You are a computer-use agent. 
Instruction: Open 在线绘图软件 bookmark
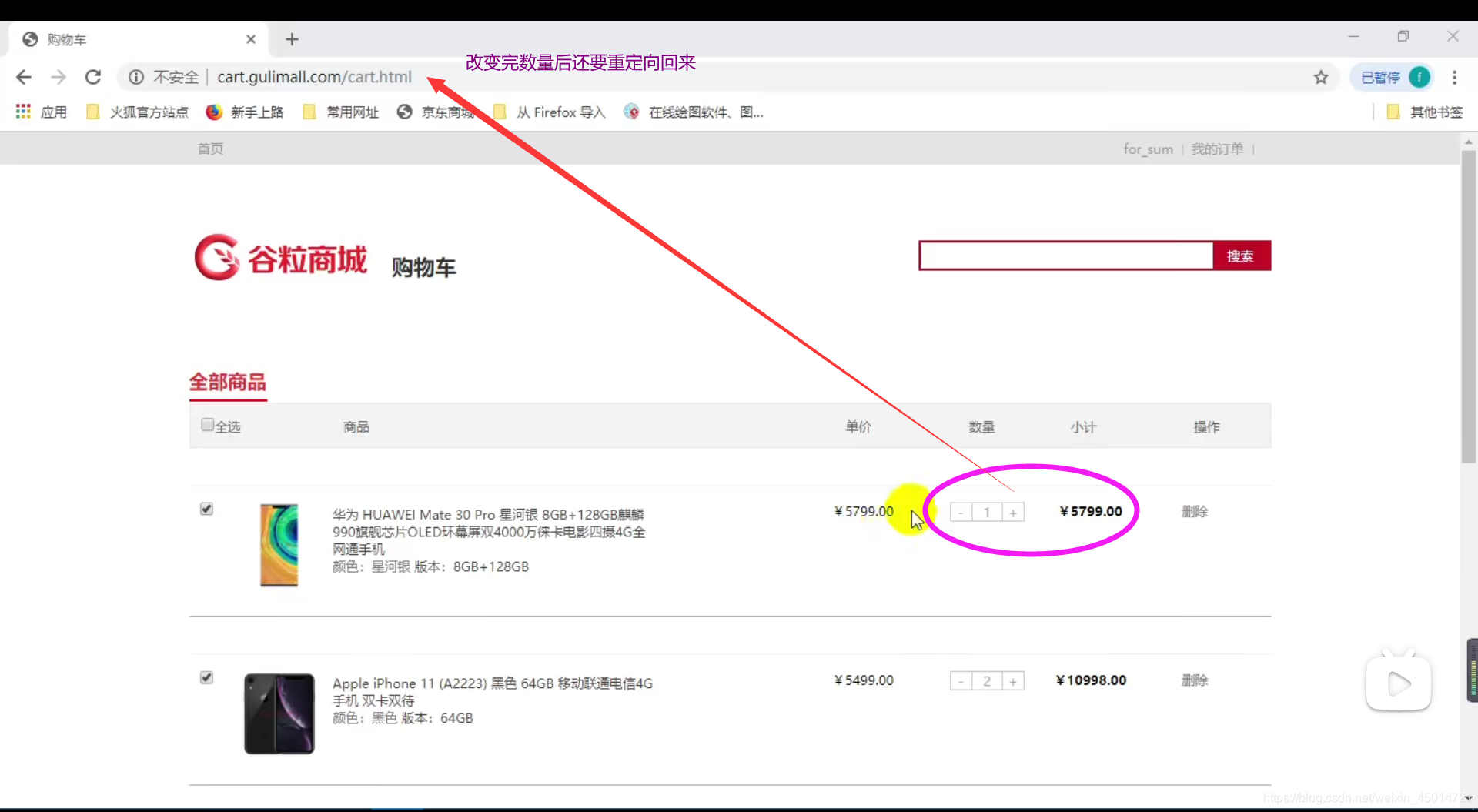694,112
